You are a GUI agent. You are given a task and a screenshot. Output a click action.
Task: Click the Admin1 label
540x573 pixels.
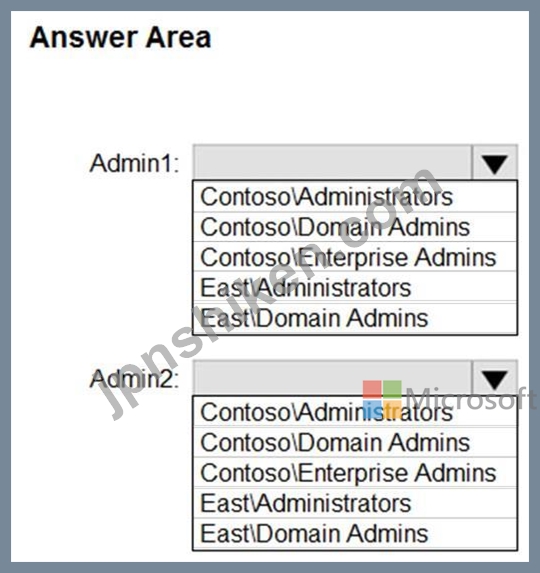pyautogui.click(x=134, y=163)
